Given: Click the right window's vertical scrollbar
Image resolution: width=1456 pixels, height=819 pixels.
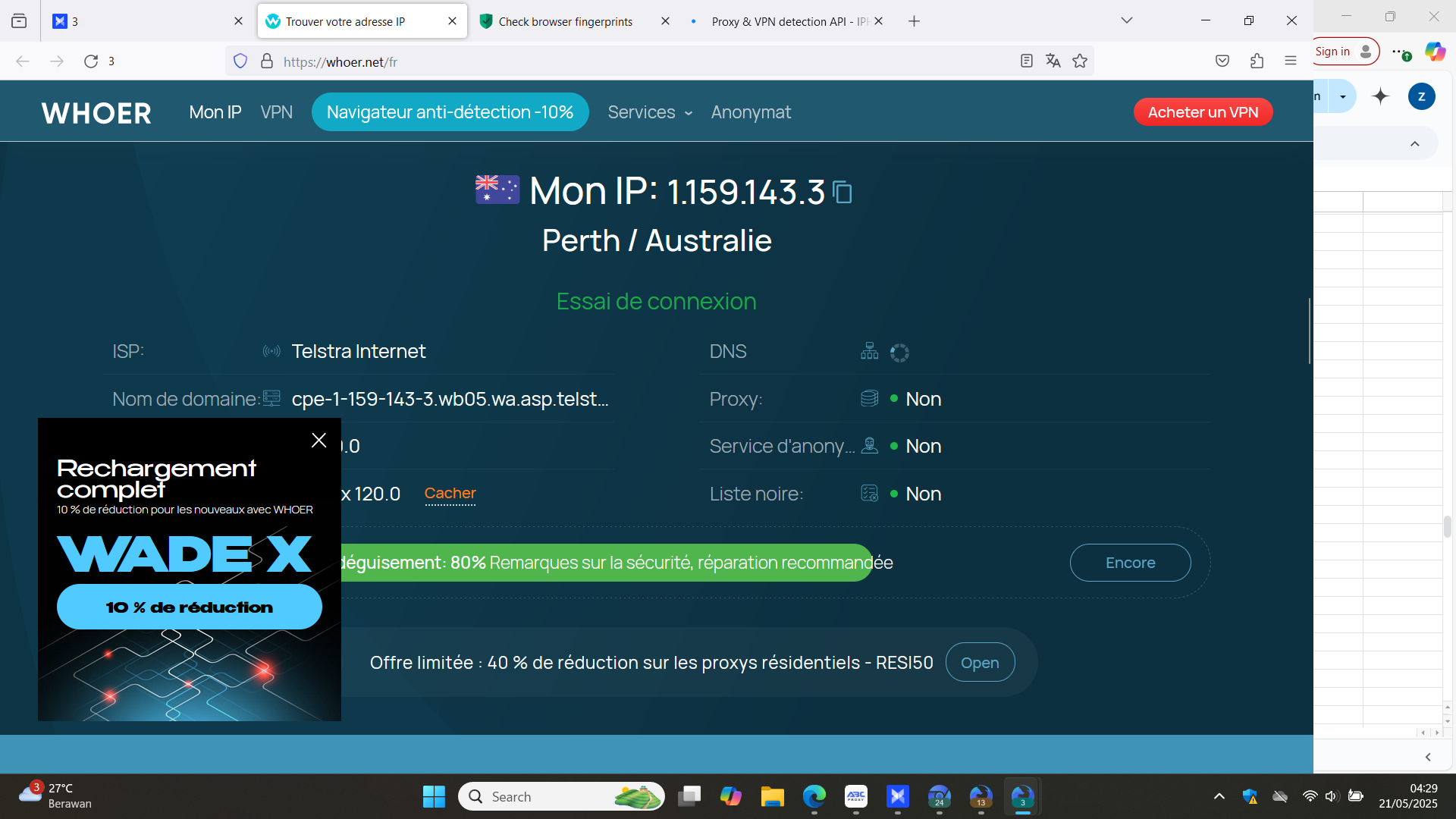Looking at the screenshot, I should tap(1448, 526).
